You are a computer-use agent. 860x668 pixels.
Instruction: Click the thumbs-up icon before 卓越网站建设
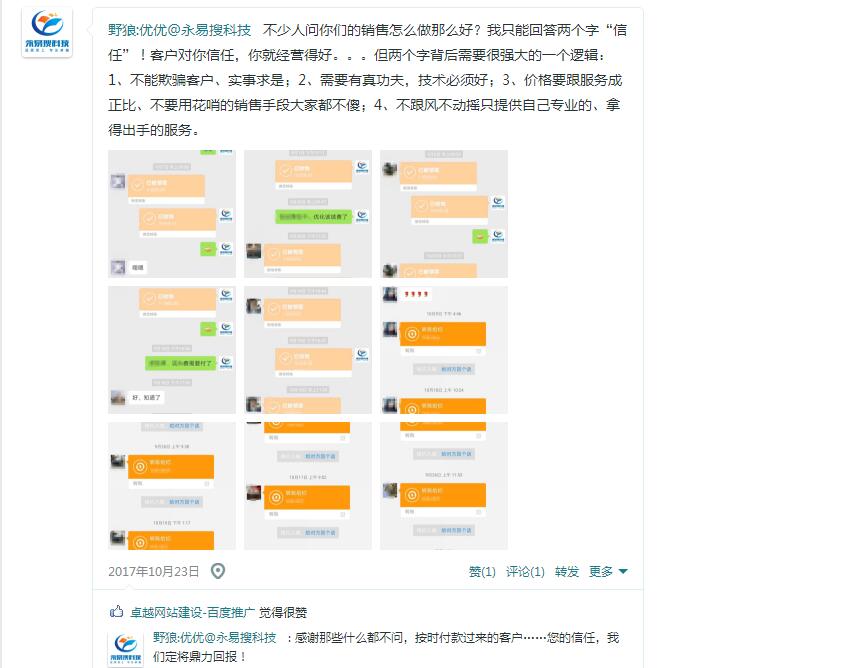click(x=116, y=612)
